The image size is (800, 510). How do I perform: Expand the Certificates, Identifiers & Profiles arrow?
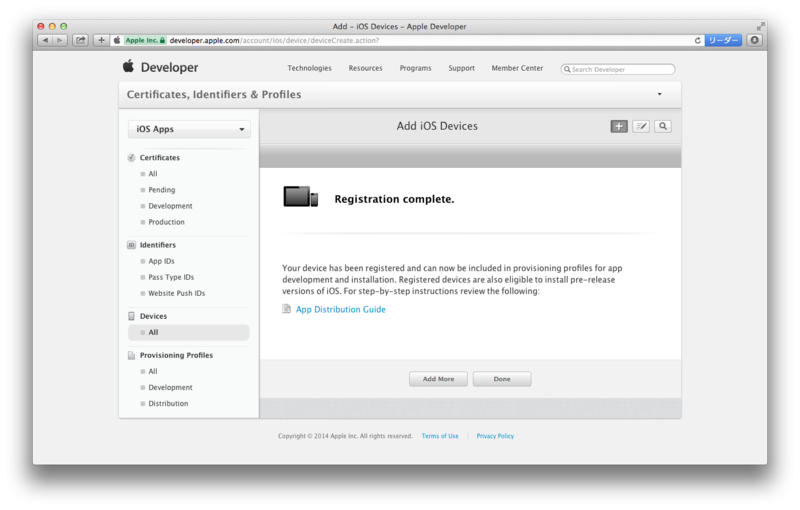[x=659, y=94]
